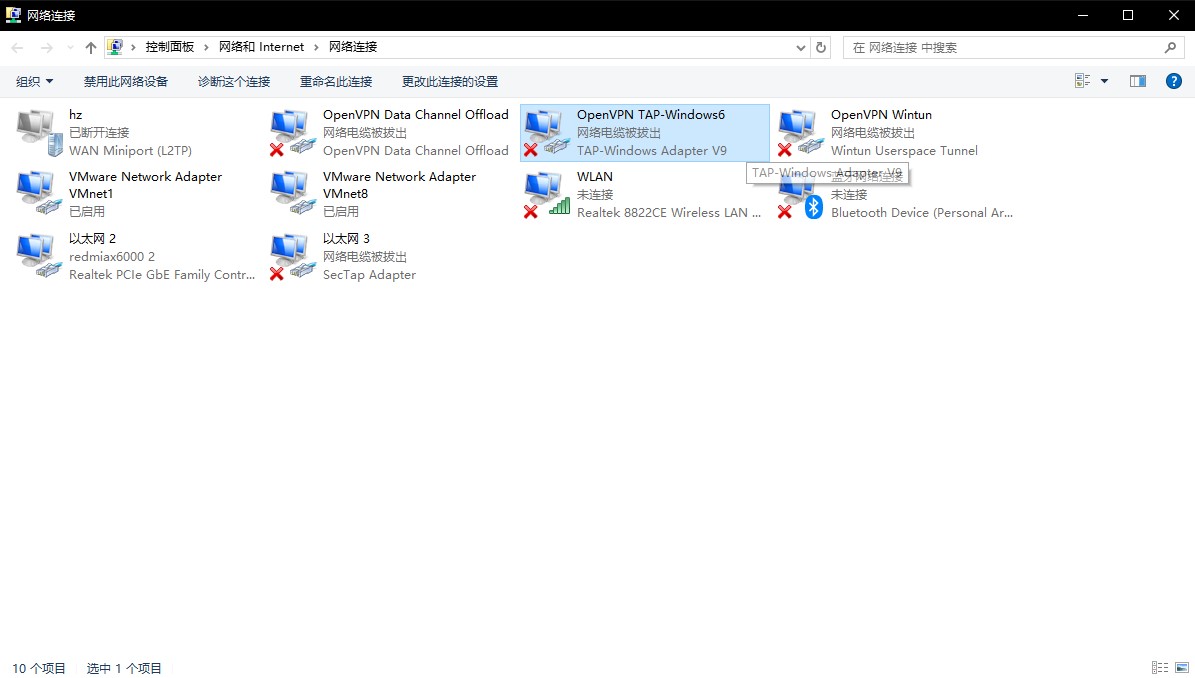Click 禁用此网络设备 in the toolbar
The width and height of the screenshot is (1195, 678).
coord(126,81)
